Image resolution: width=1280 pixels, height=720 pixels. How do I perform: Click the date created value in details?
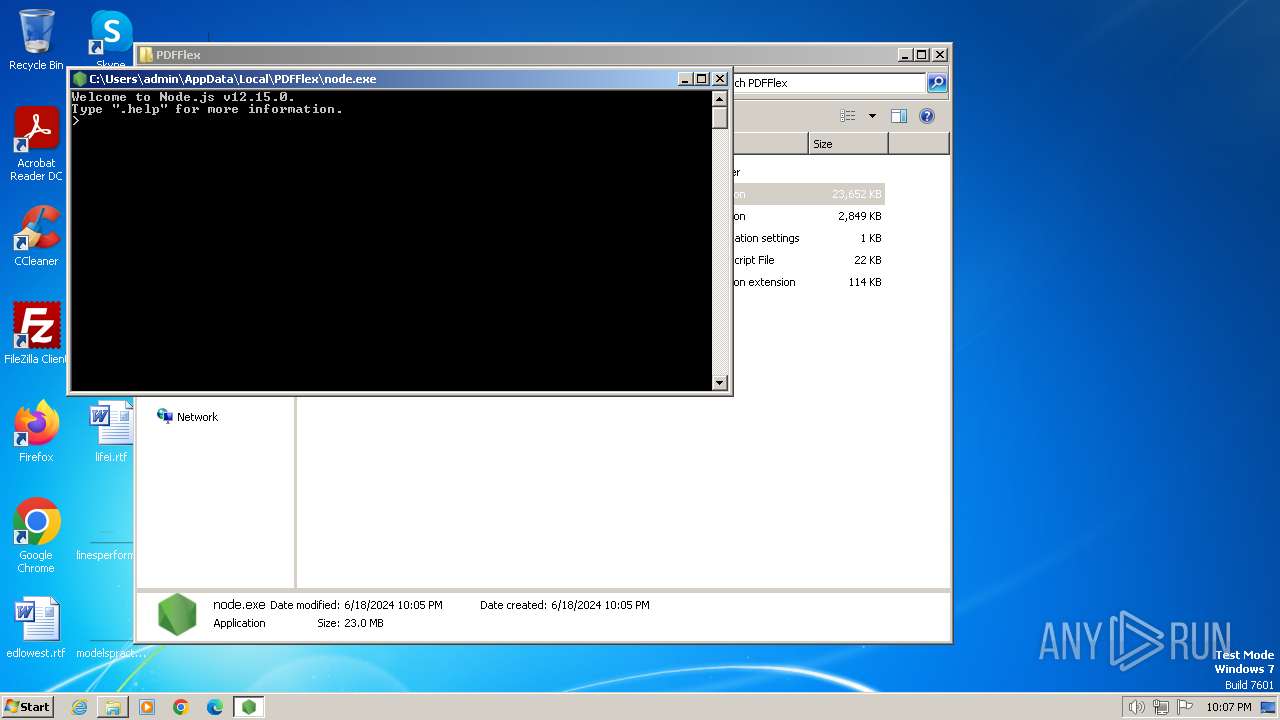point(600,605)
